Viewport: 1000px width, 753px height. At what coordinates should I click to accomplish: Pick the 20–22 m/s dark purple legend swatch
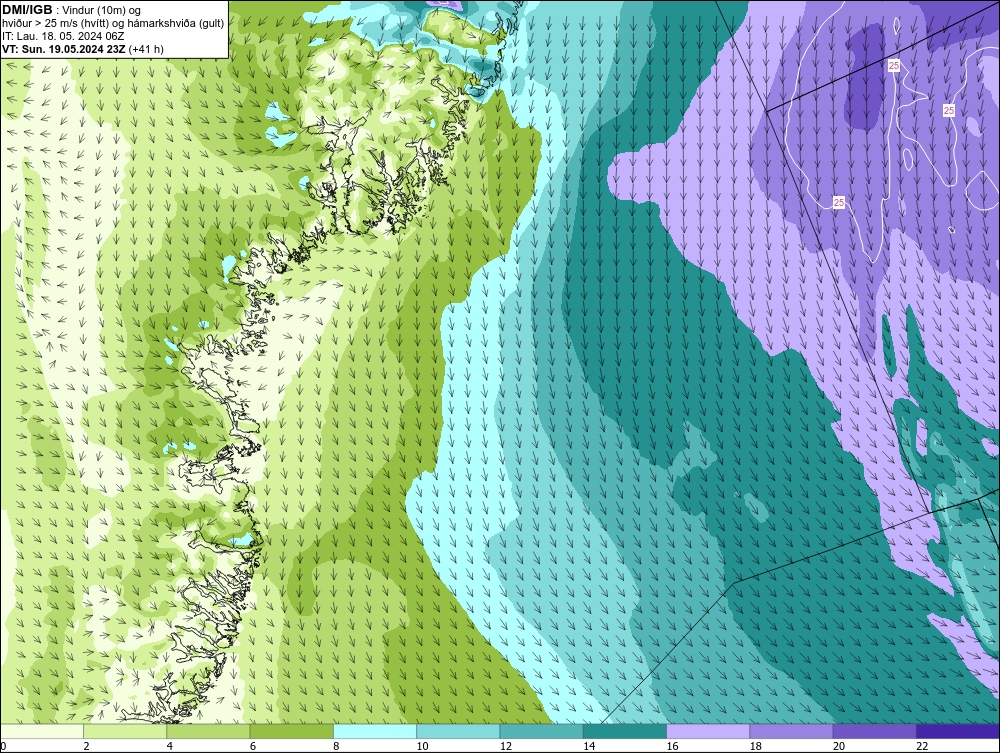(x=874, y=731)
